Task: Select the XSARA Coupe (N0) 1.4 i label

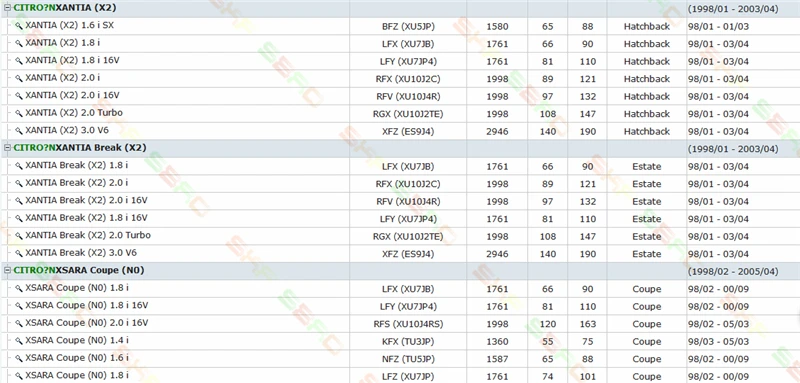Action: pos(77,340)
